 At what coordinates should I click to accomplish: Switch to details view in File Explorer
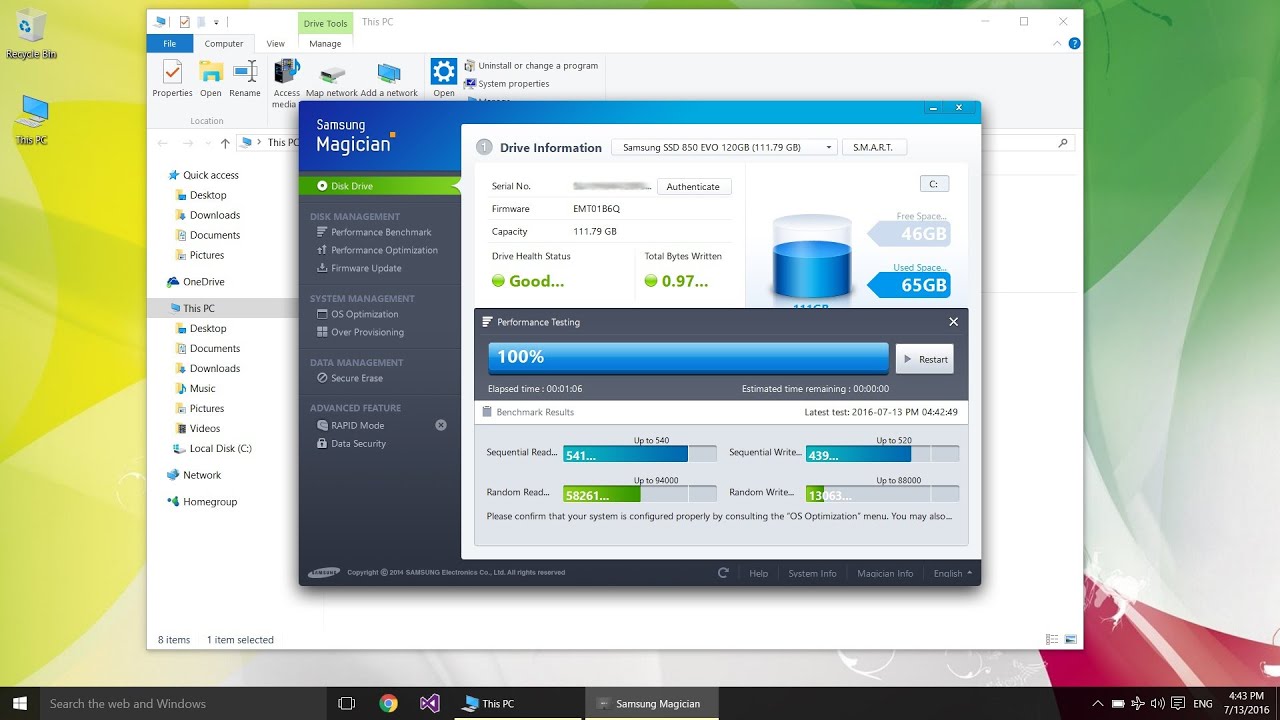pos(1052,639)
